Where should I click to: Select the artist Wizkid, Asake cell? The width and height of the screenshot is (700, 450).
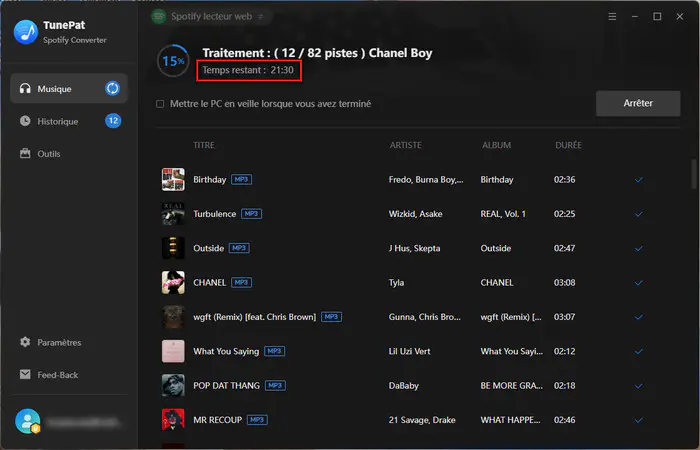(415, 214)
